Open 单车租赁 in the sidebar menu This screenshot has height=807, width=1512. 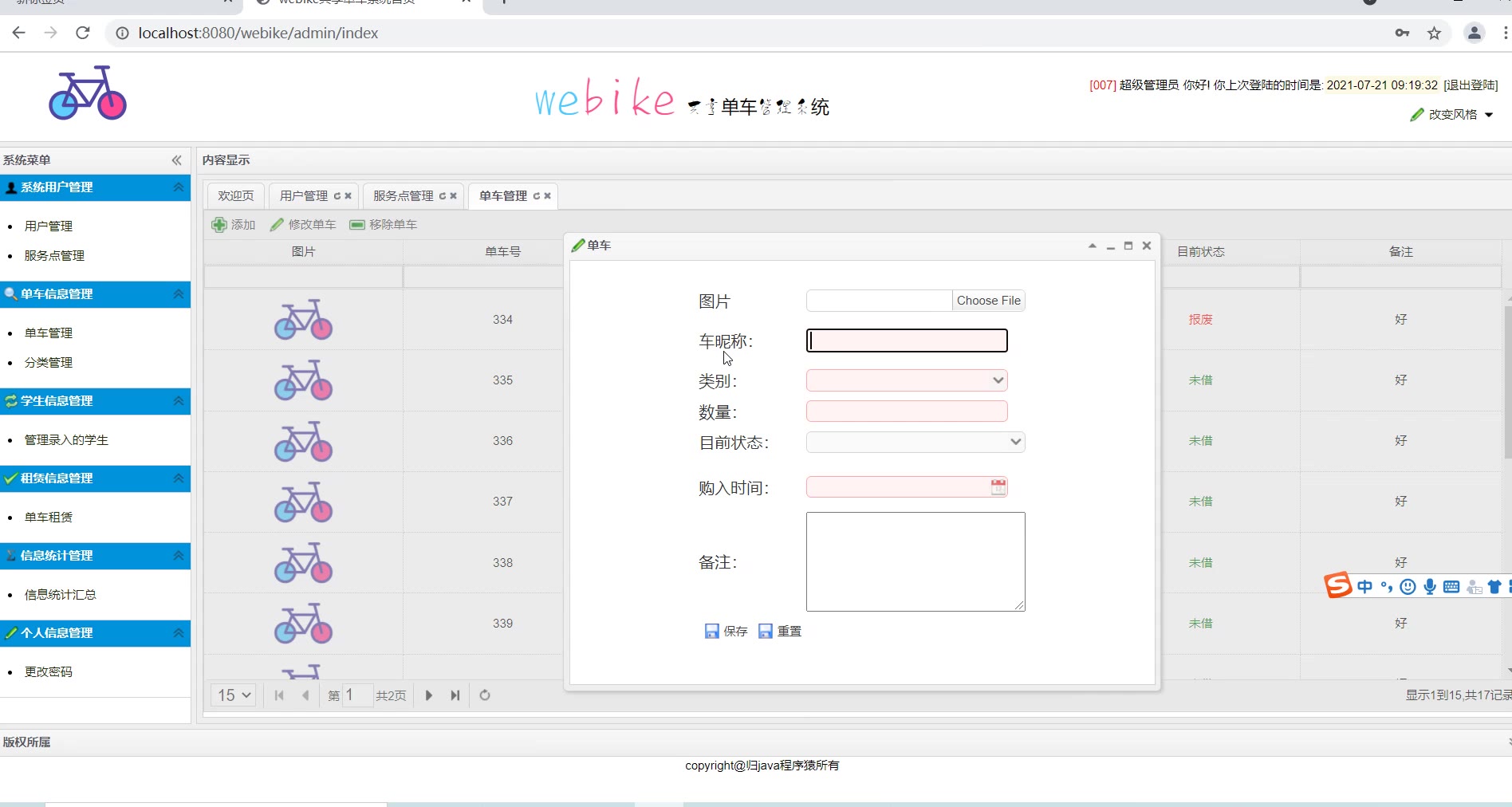point(49,518)
